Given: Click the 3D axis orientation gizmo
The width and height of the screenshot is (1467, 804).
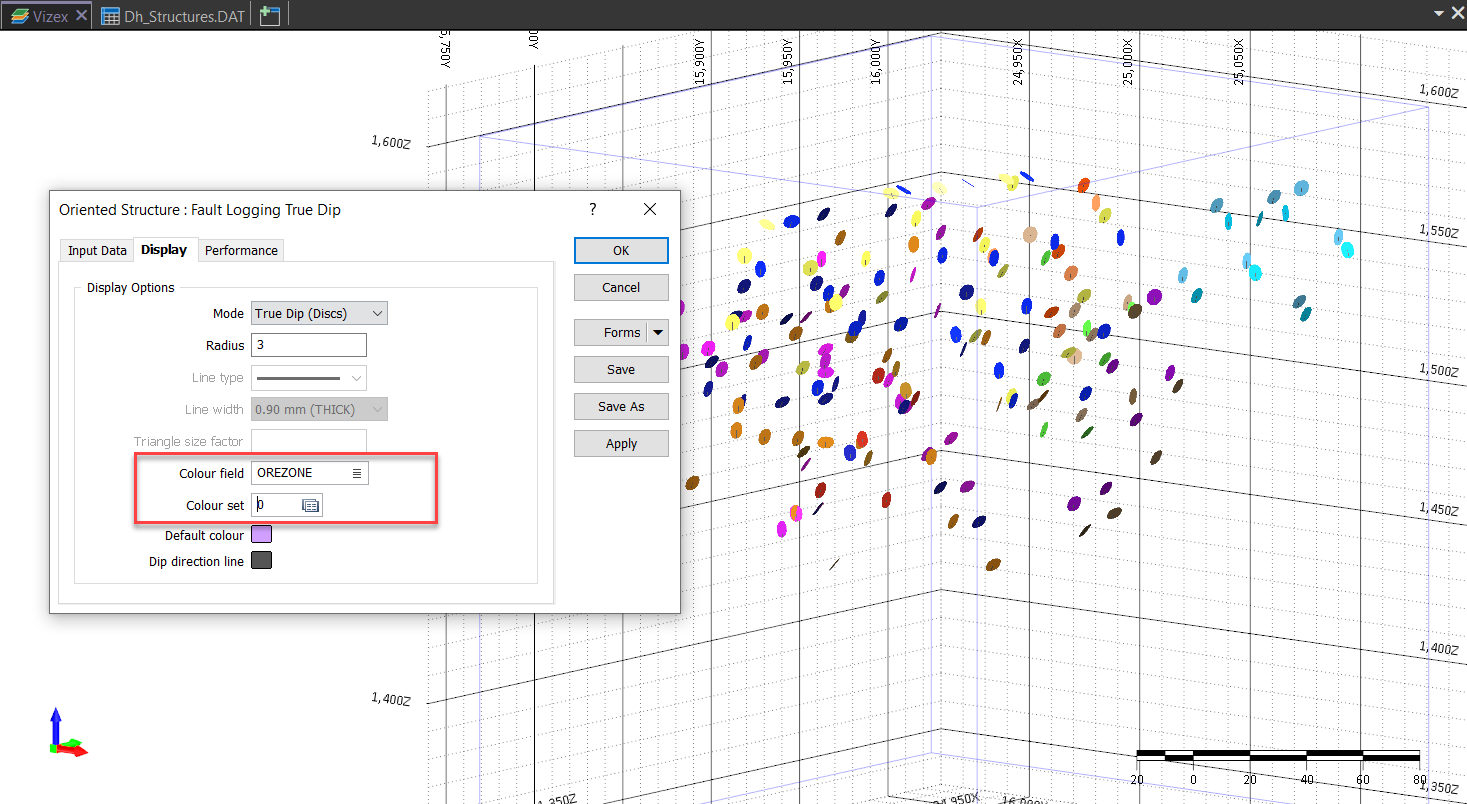Looking at the screenshot, I should pos(64,735).
